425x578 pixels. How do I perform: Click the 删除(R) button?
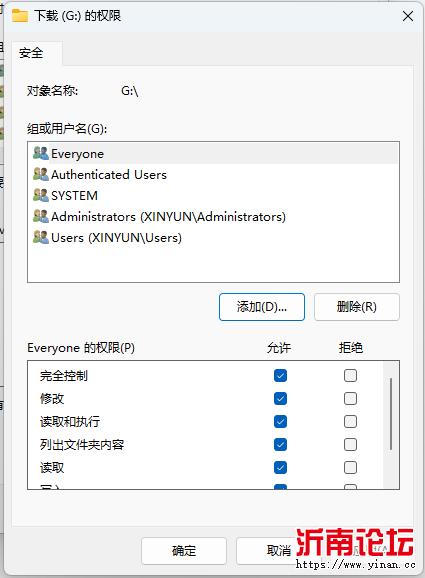click(x=357, y=307)
